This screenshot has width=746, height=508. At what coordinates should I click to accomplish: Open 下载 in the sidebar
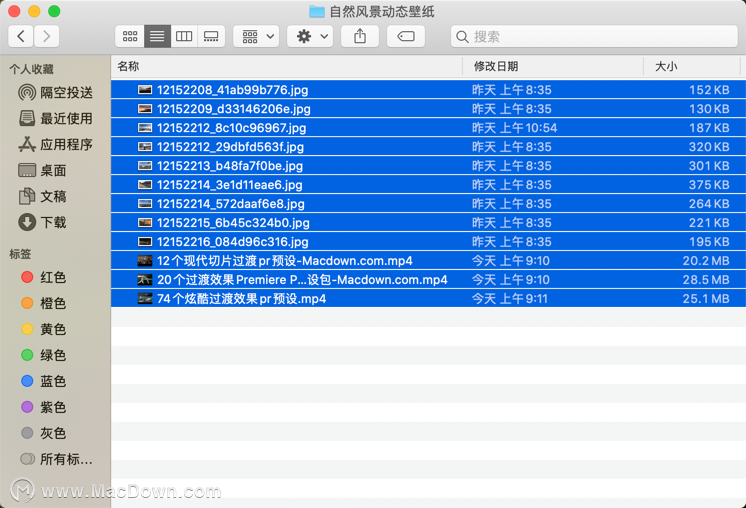(x=42, y=222)
